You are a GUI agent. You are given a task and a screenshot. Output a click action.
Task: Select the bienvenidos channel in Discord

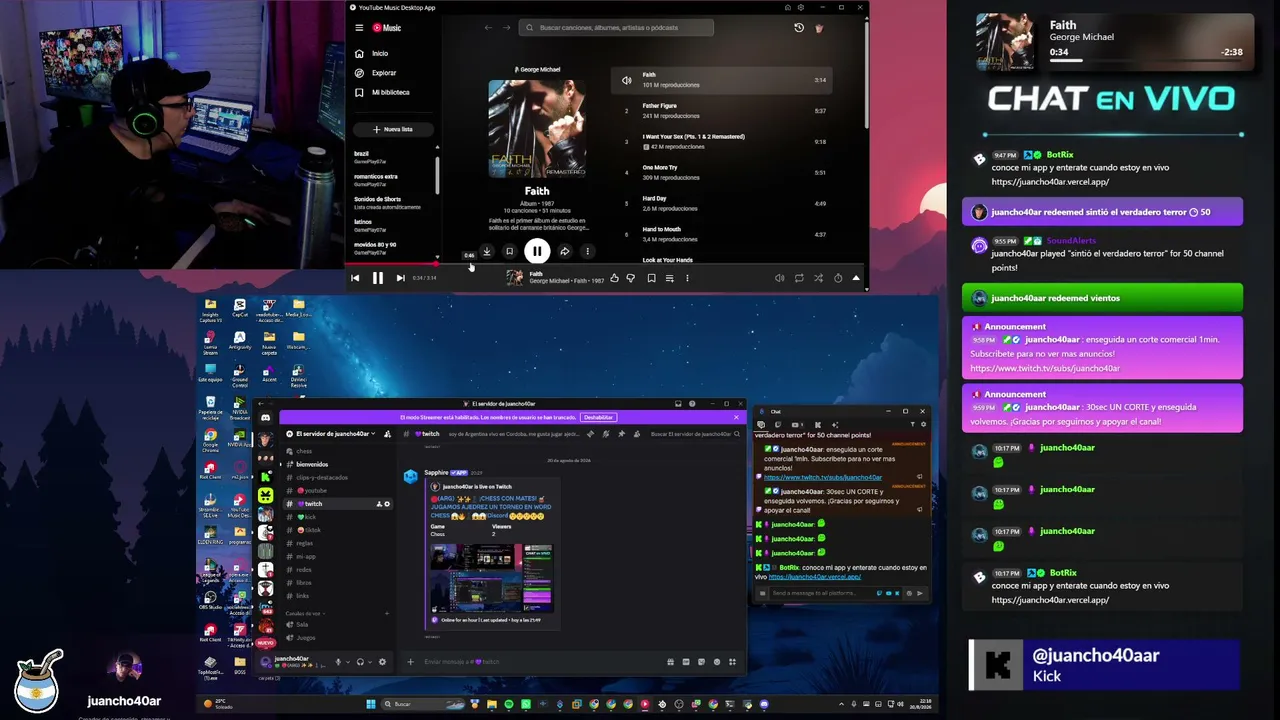pyautogui.click(x=312, y=464)
